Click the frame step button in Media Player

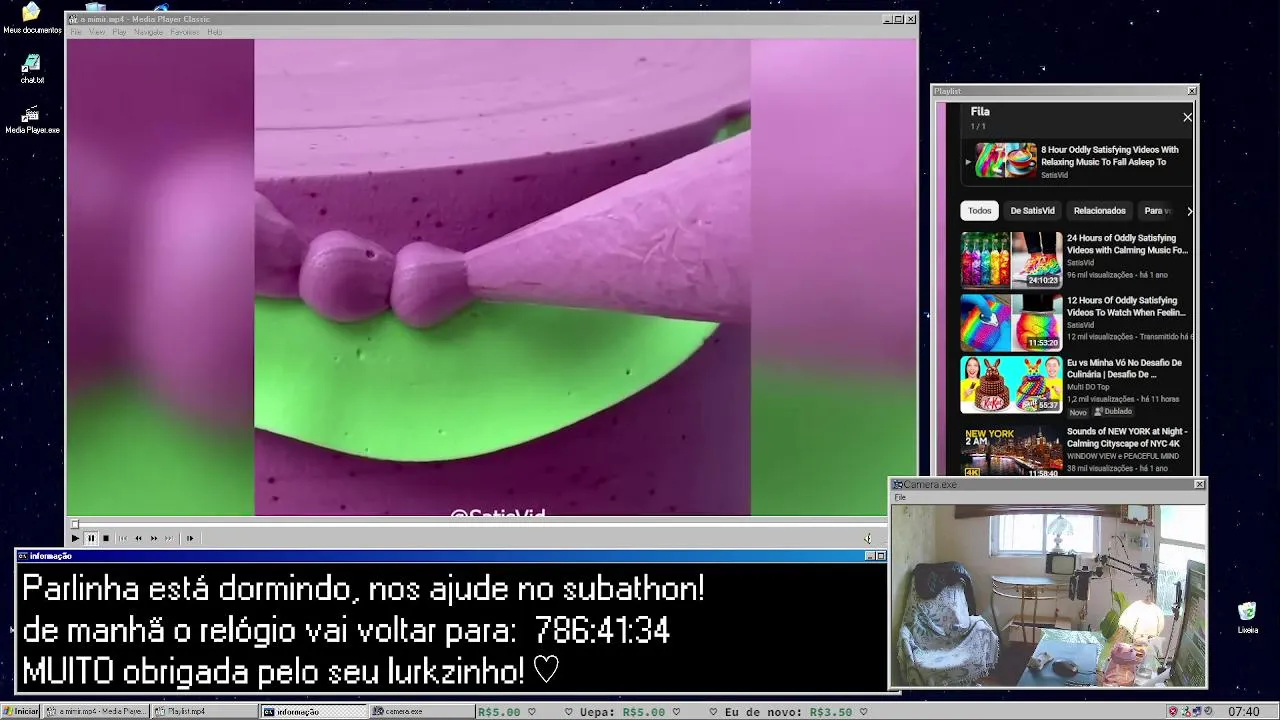pos(189,538)
